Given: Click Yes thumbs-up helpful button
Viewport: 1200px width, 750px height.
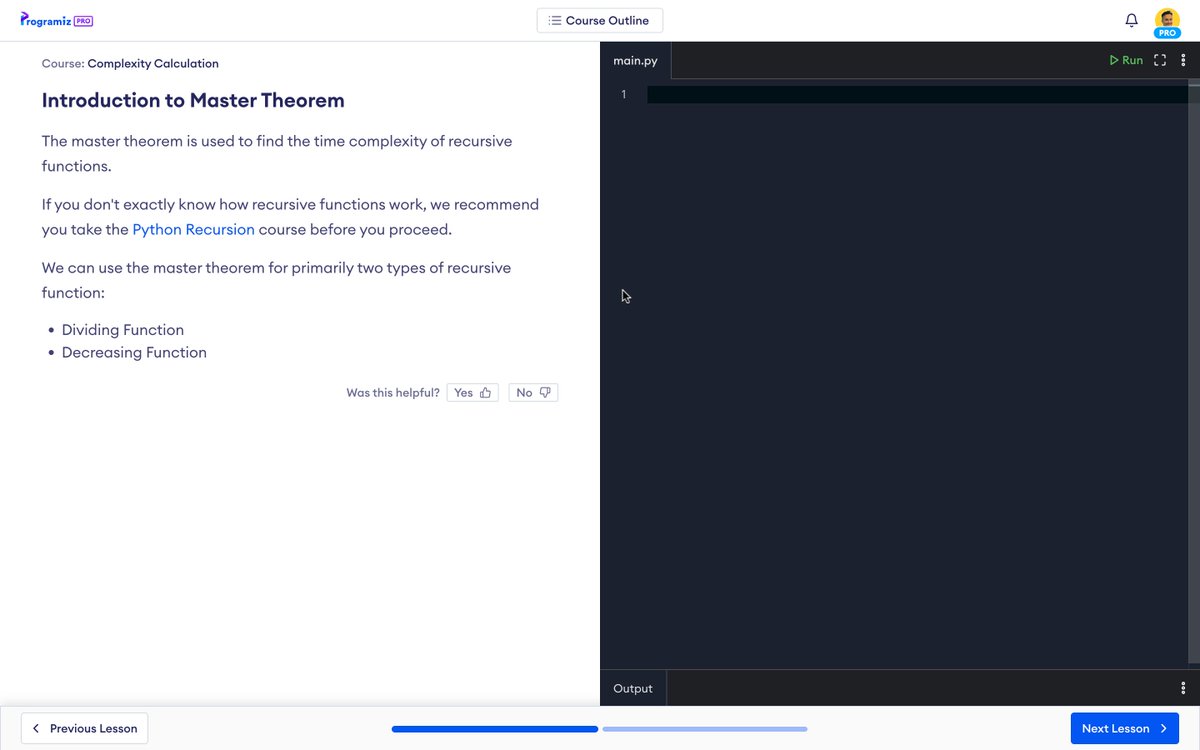Looking at the screenshot, I should pyautogui.click(x=472, y=393).
